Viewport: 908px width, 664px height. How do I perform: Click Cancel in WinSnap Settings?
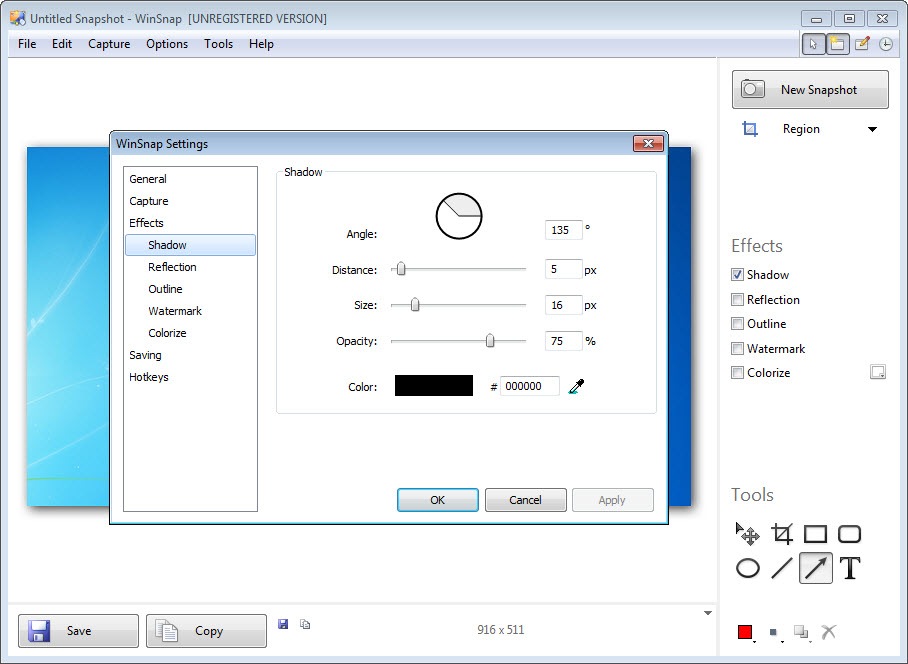525,500
